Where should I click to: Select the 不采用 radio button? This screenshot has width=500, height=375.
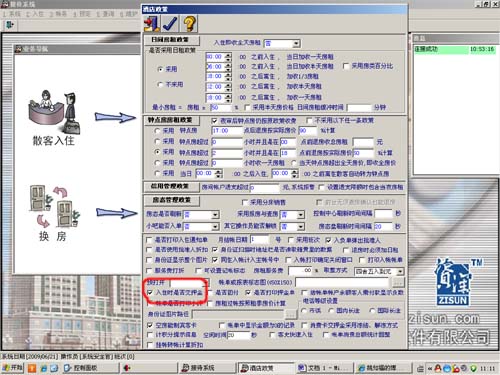(x=160, y=85)
